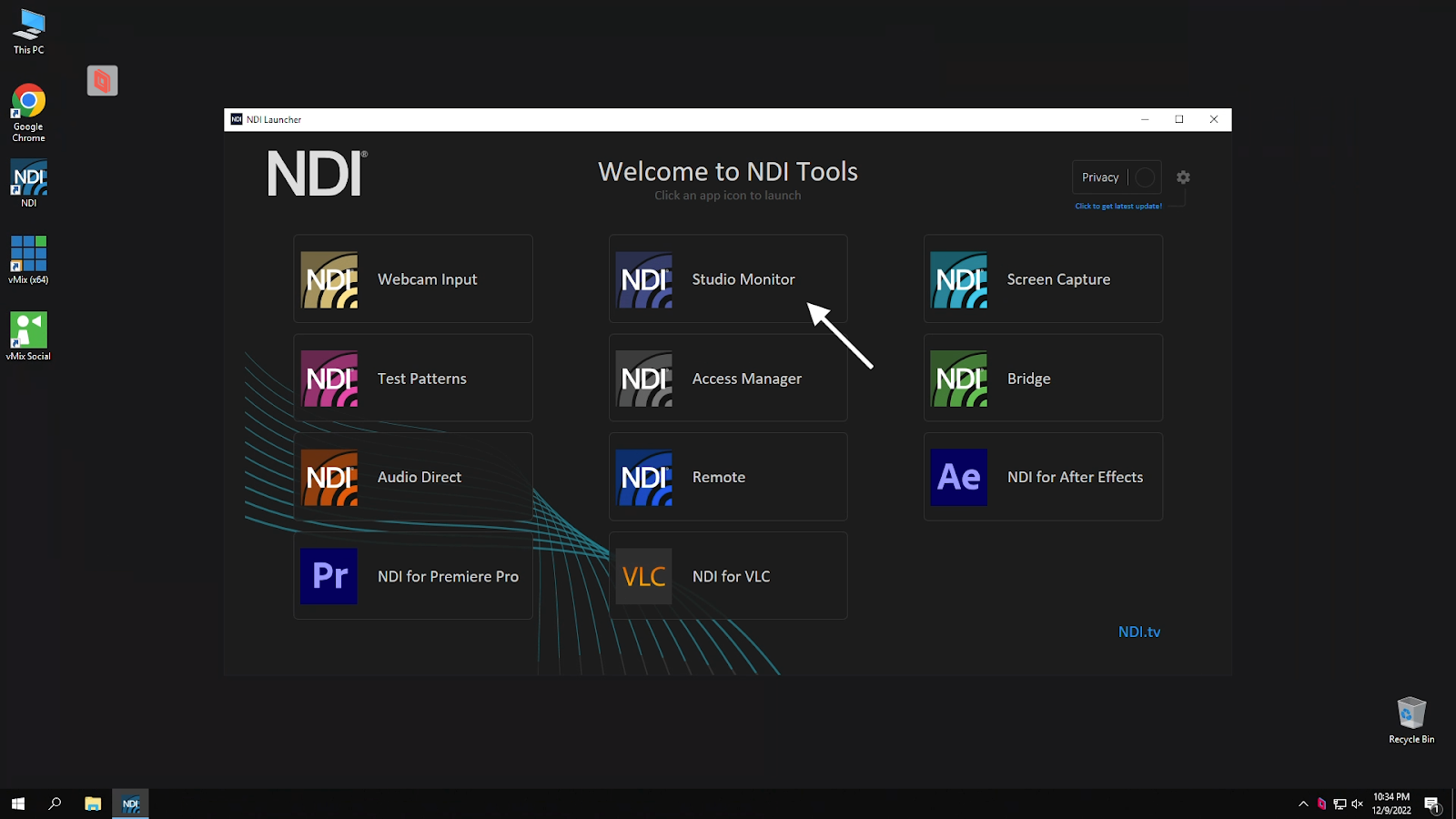Open taskbar search magnifier
This screenshot has height=819, width=1456.
(x=55, y=804)
